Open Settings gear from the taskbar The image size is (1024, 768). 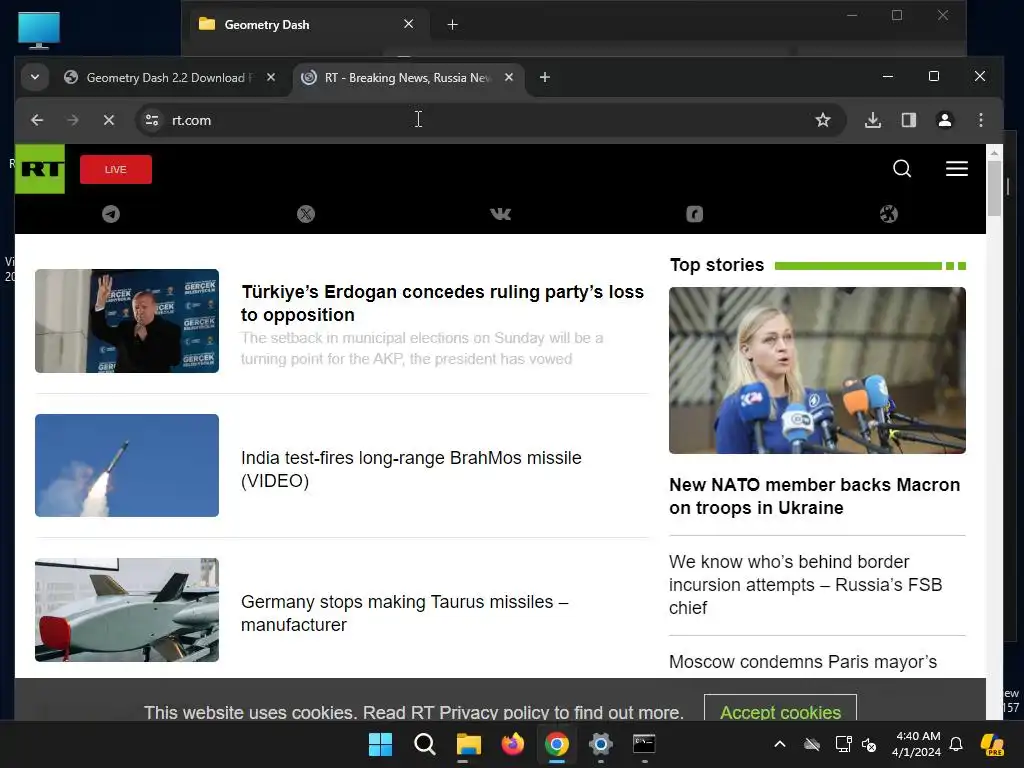[x=600, y=744]
